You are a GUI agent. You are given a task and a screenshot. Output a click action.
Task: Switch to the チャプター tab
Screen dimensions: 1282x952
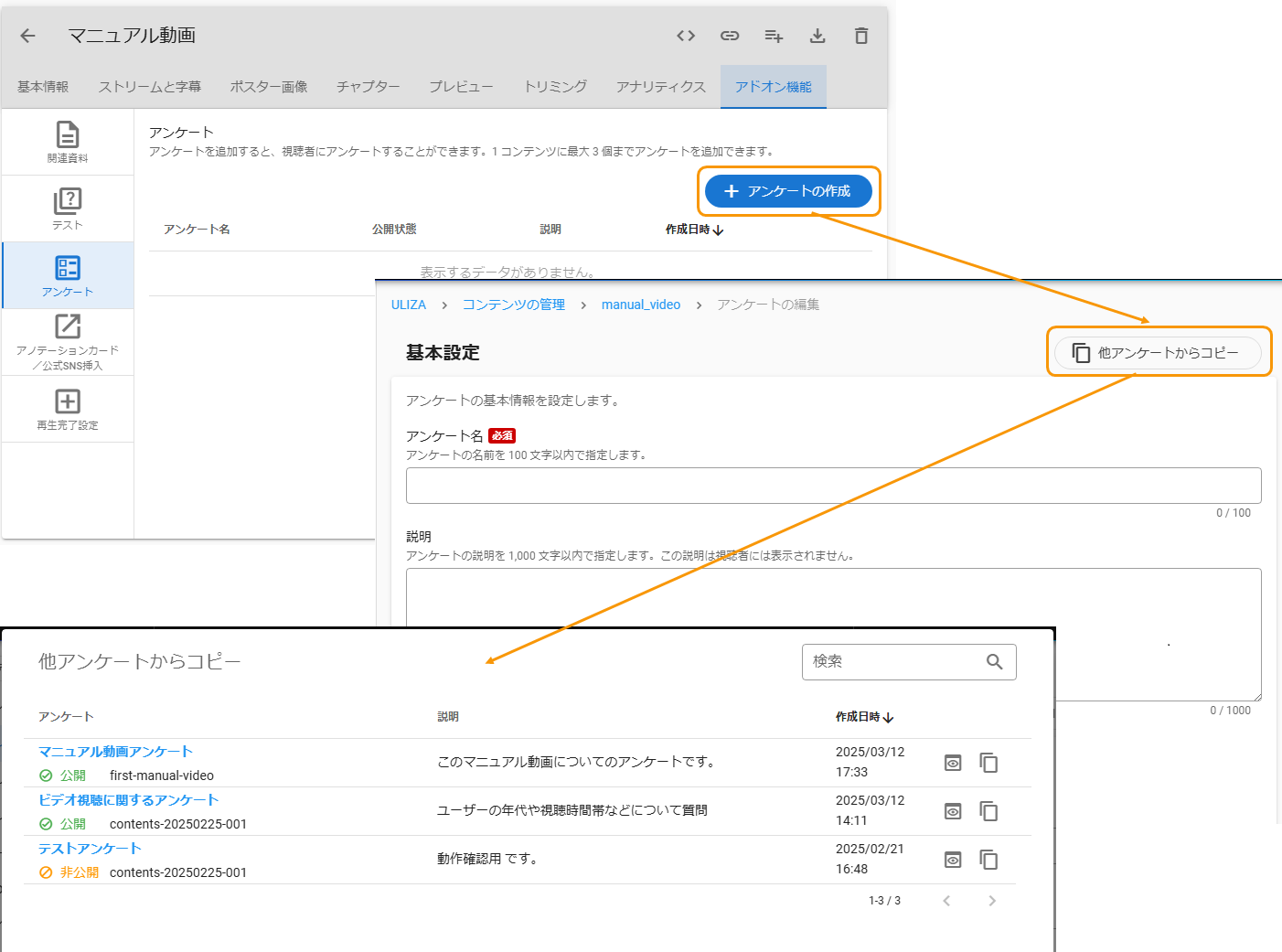[x=368, y=87]
